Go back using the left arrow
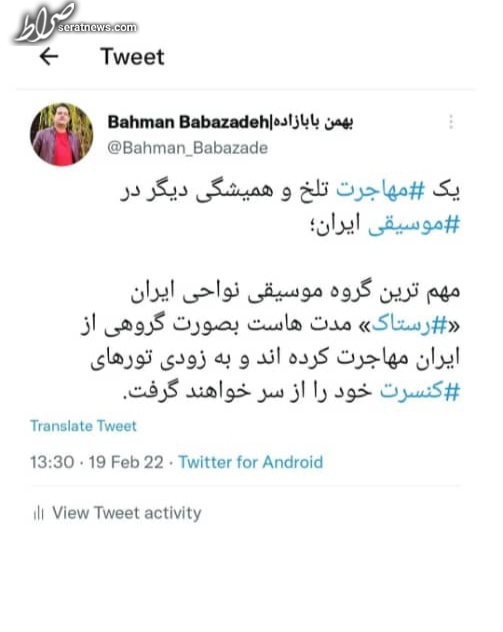 49,56
